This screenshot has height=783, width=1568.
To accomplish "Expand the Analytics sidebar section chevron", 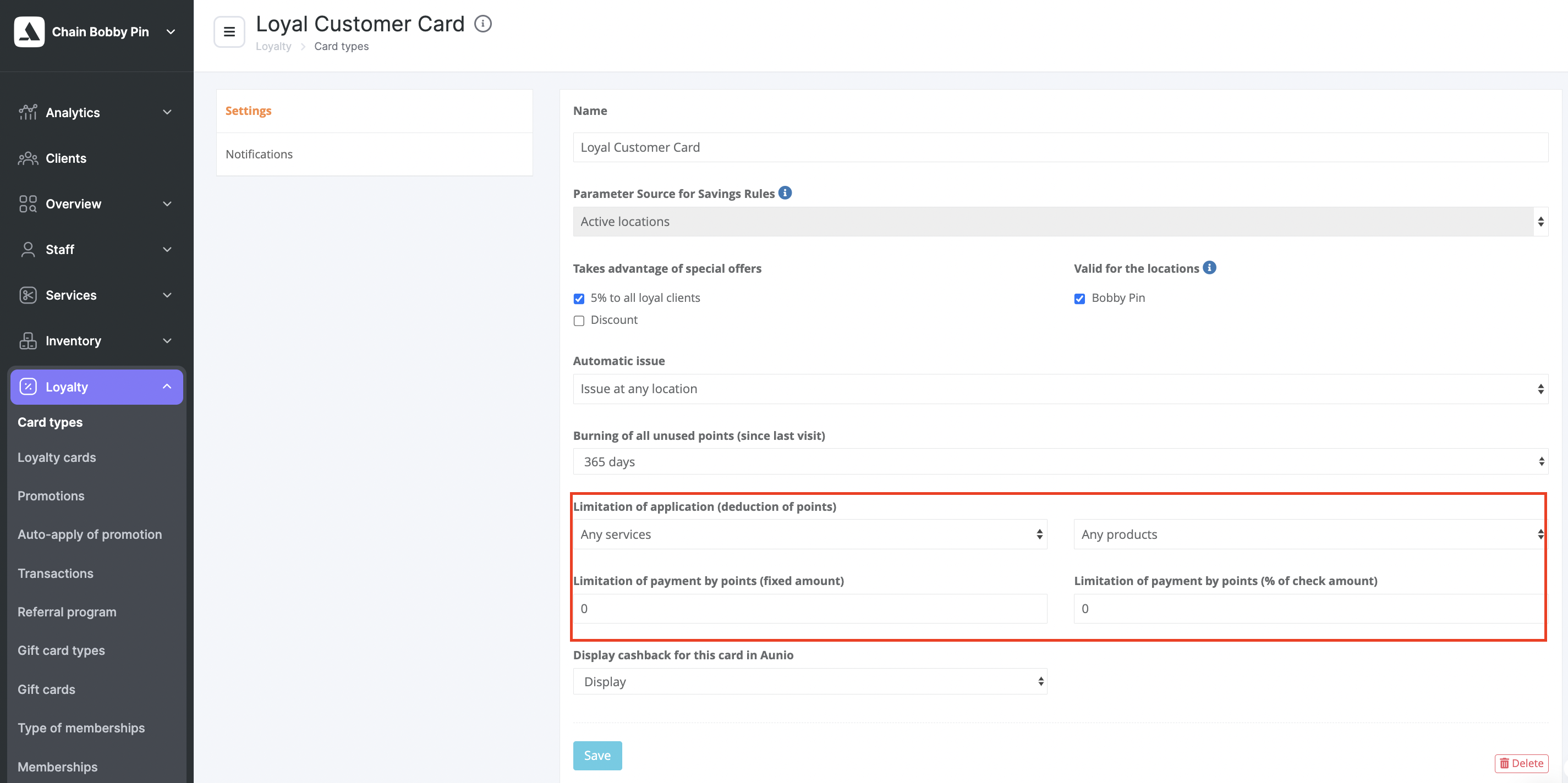I will coord(167,113).
